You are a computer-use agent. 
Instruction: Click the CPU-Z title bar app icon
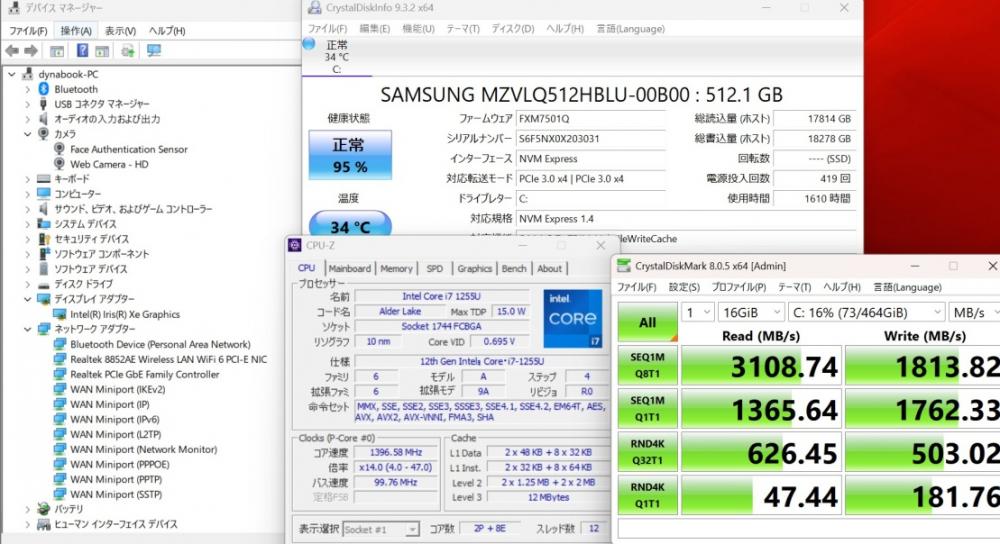tap(294, 245)
